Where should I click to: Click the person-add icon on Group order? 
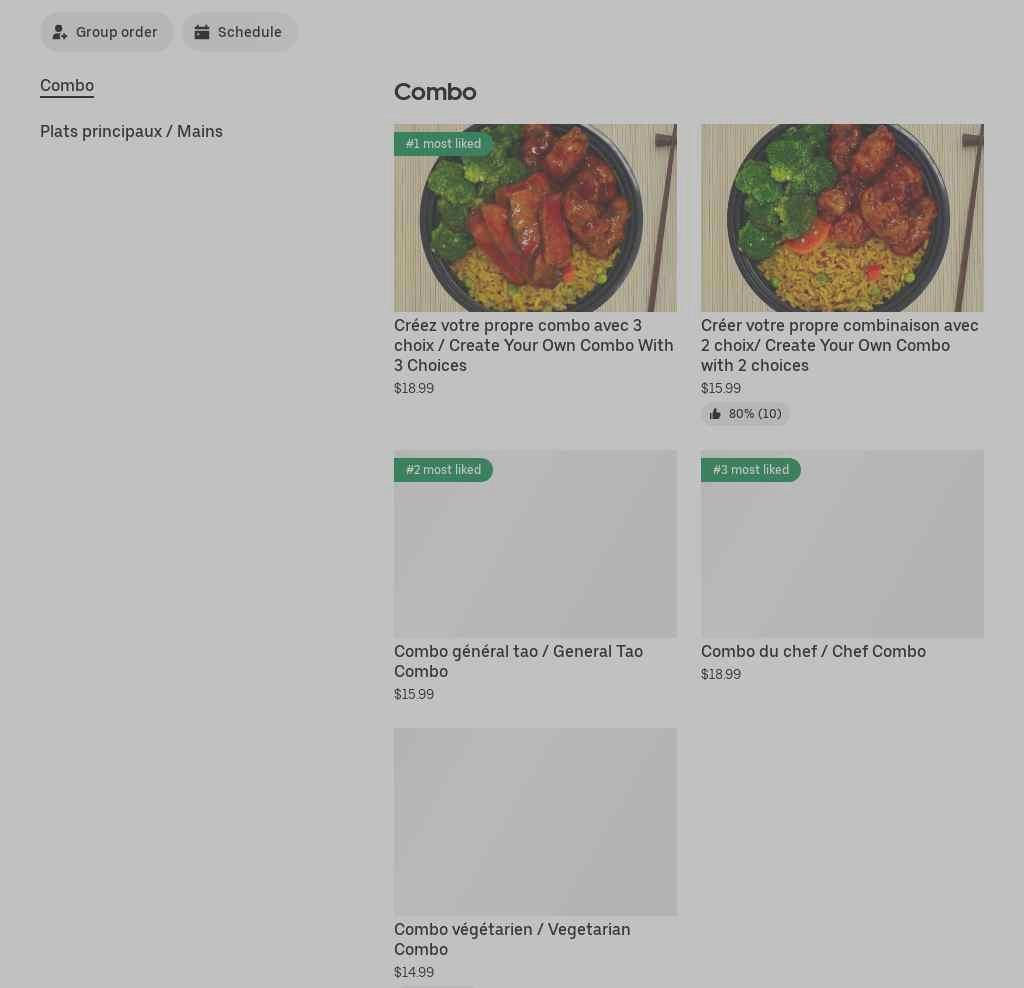click(x=60, y=32)
